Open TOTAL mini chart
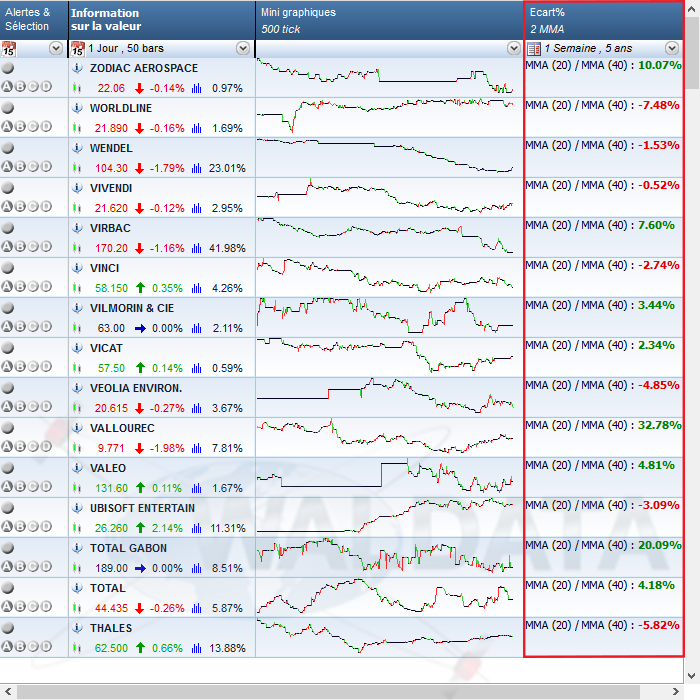Image resolution: width=700 pixels, height=700 pixels. coord(385,596)
